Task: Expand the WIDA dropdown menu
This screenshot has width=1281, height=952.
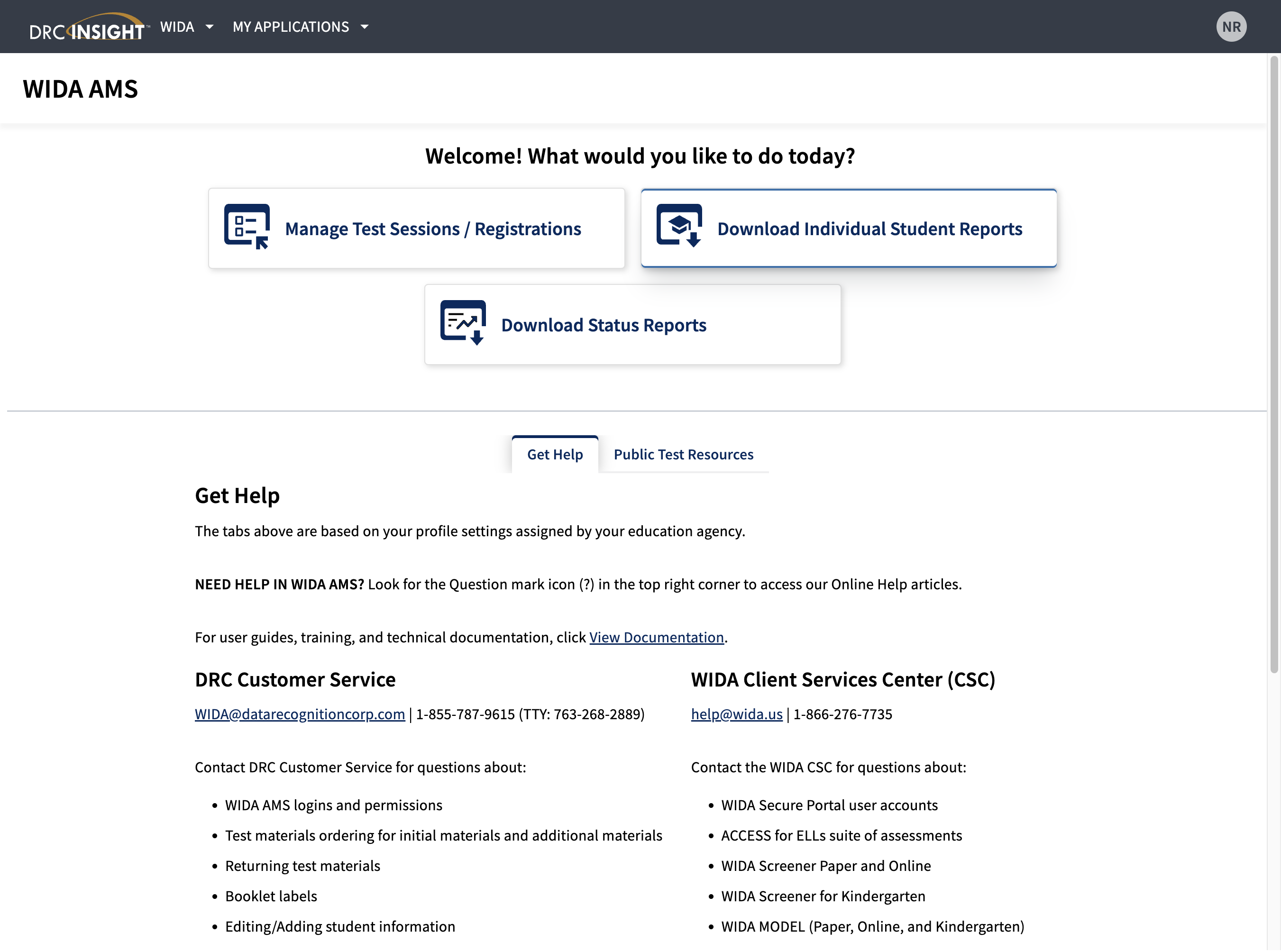Action: (x=187, y=27)
